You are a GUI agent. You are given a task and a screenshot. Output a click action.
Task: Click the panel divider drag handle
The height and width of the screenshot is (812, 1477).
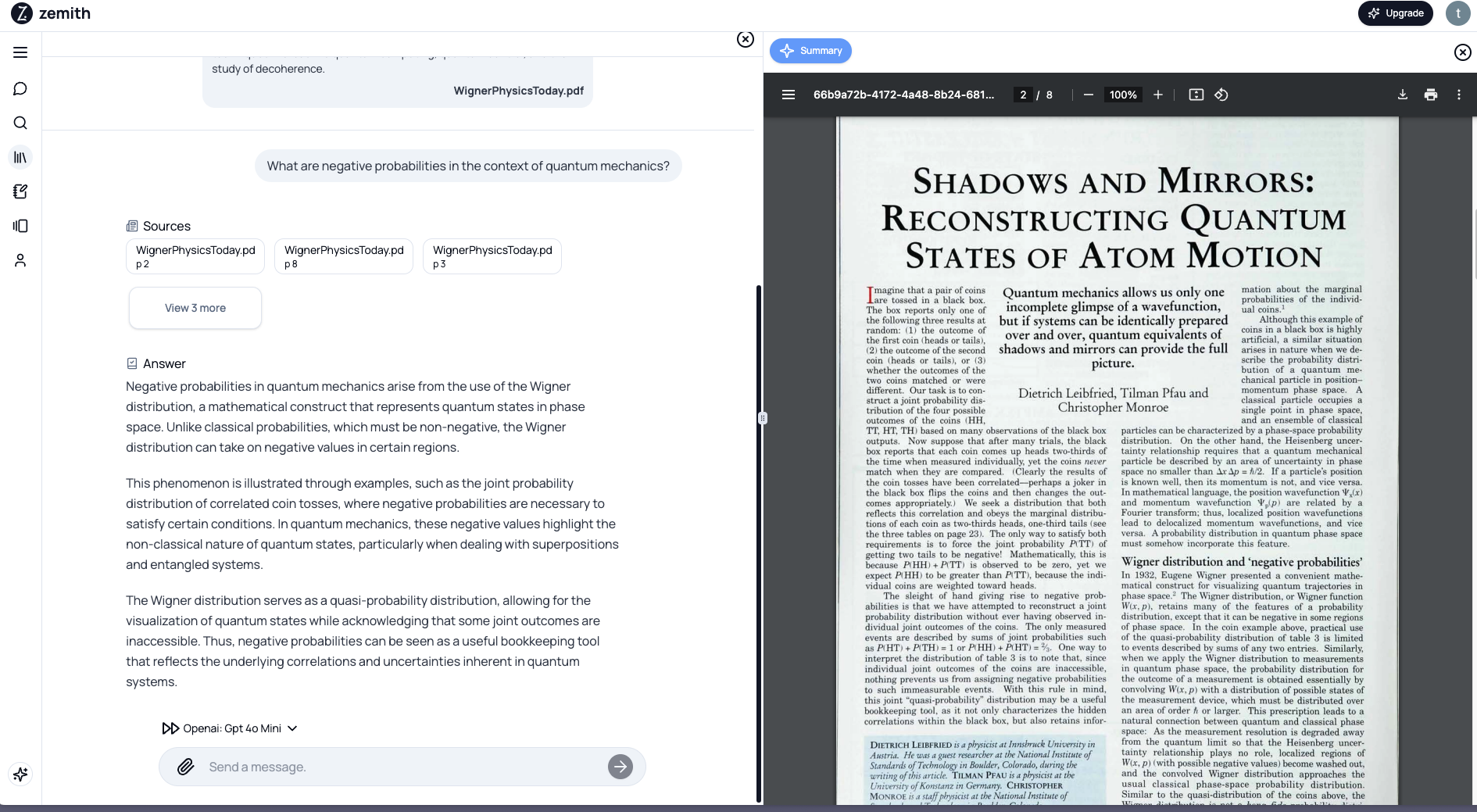pos(763,418)
